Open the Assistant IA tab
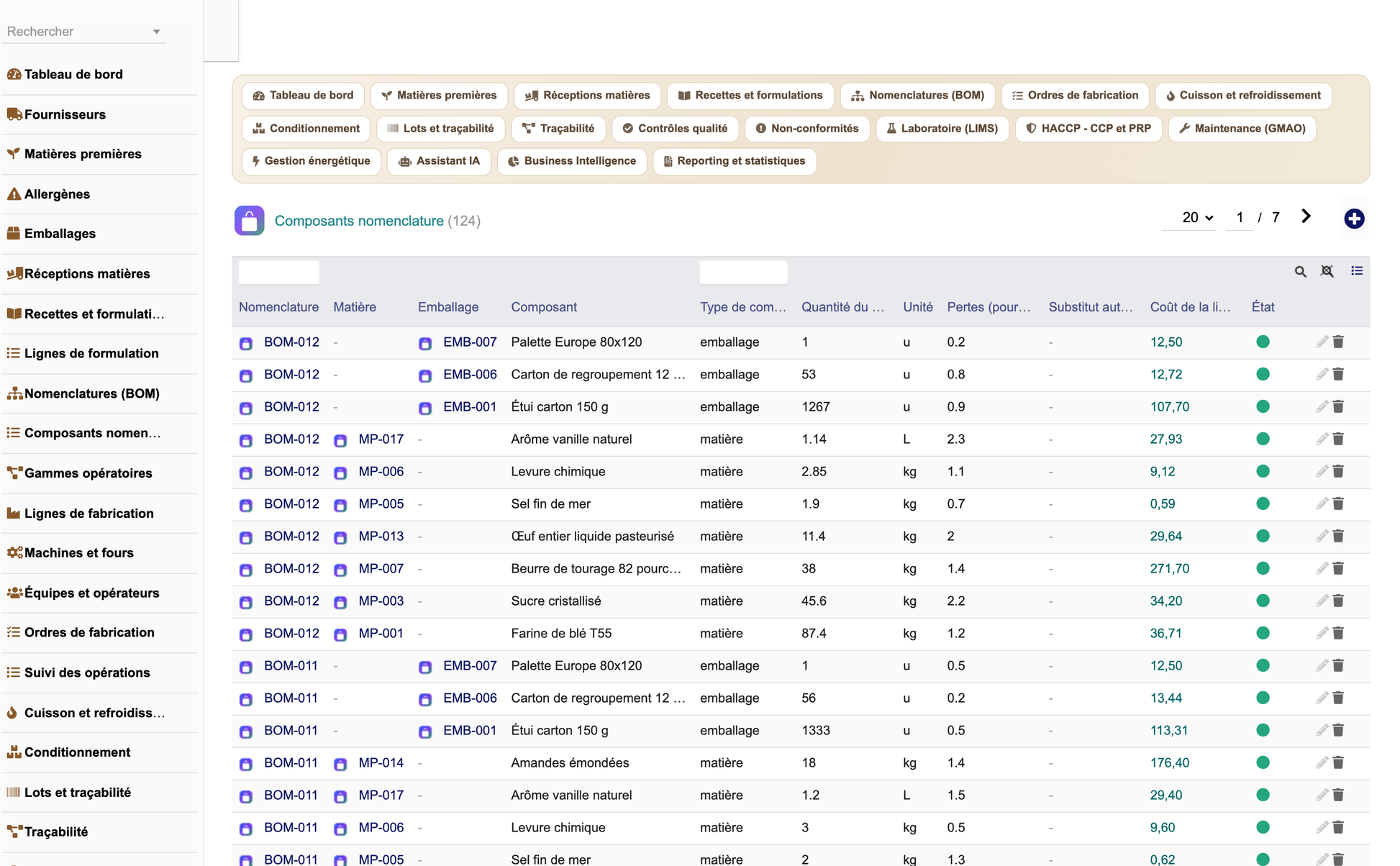 [439, 161]
